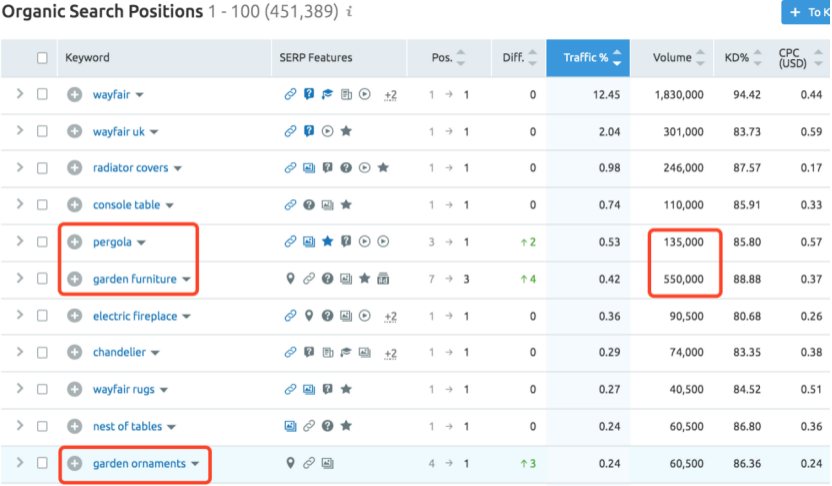The height and width of the screenshot is (486, 832).
Task: Click plus icon next to nest of tables
Action: point(74,426)
